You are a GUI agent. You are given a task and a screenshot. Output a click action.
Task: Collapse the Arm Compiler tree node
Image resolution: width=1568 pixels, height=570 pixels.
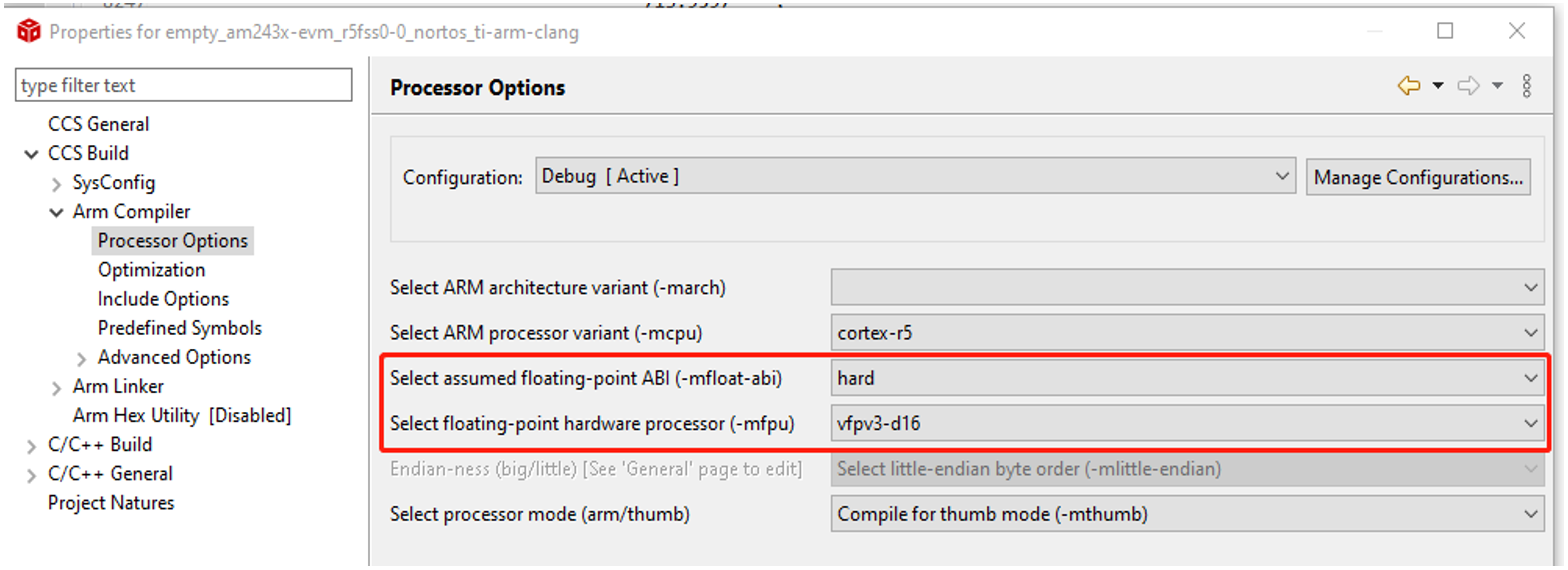(x=57, y=212)
